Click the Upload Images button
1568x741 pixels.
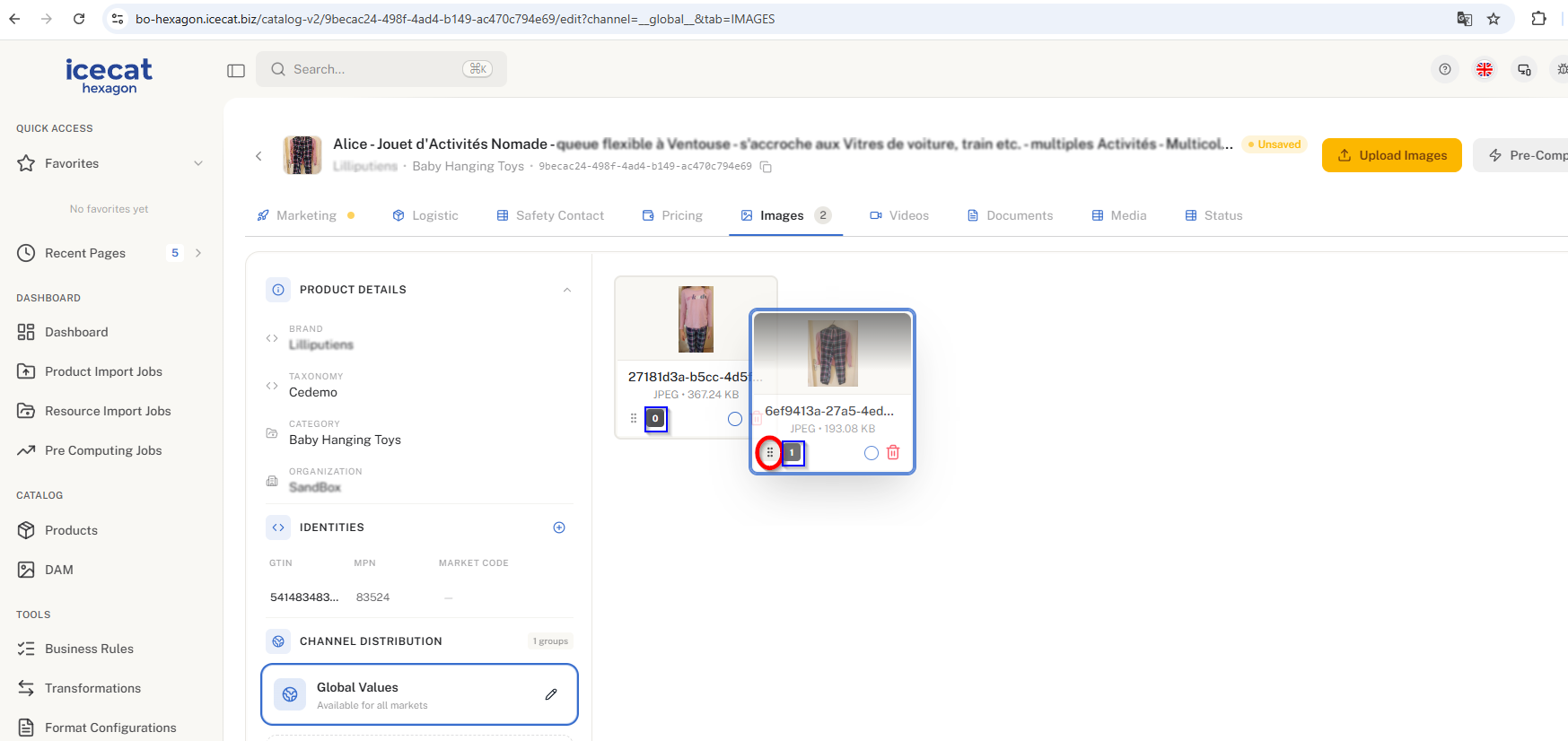[x=1391, y=155]
